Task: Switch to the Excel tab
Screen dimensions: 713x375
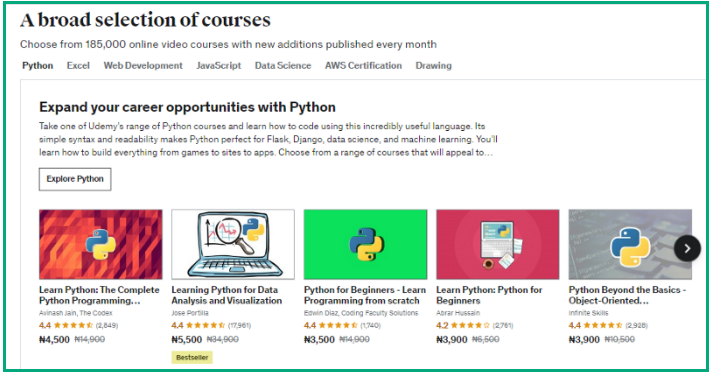Action: click(x=78, y=65)
